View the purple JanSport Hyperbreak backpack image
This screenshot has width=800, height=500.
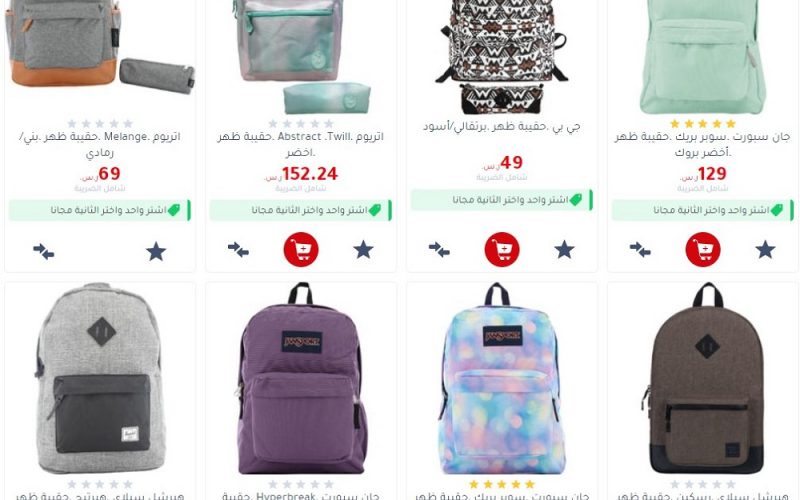coord(301,379)
